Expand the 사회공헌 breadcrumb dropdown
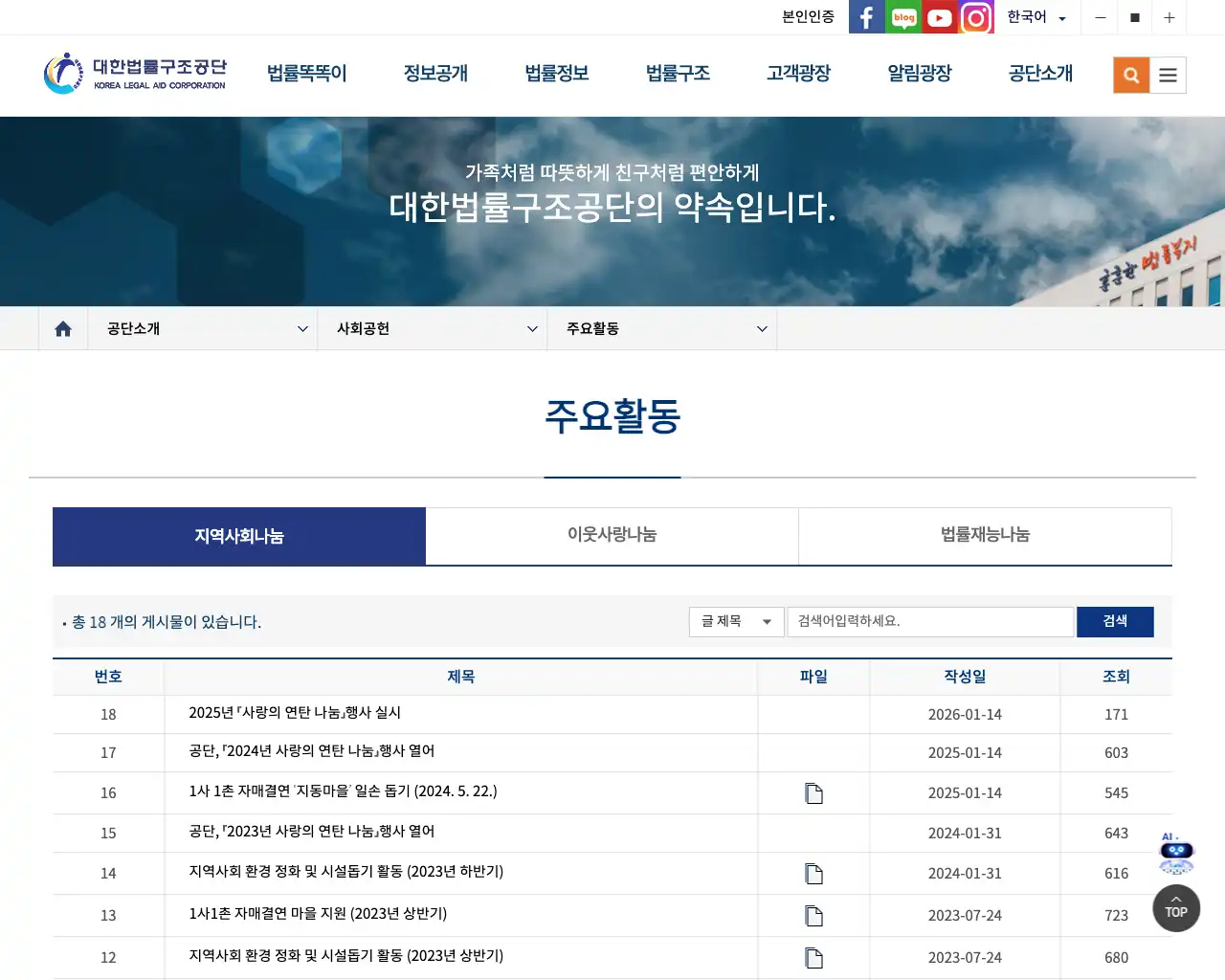Screen dimensions: 1225x980 coord(433,328)
